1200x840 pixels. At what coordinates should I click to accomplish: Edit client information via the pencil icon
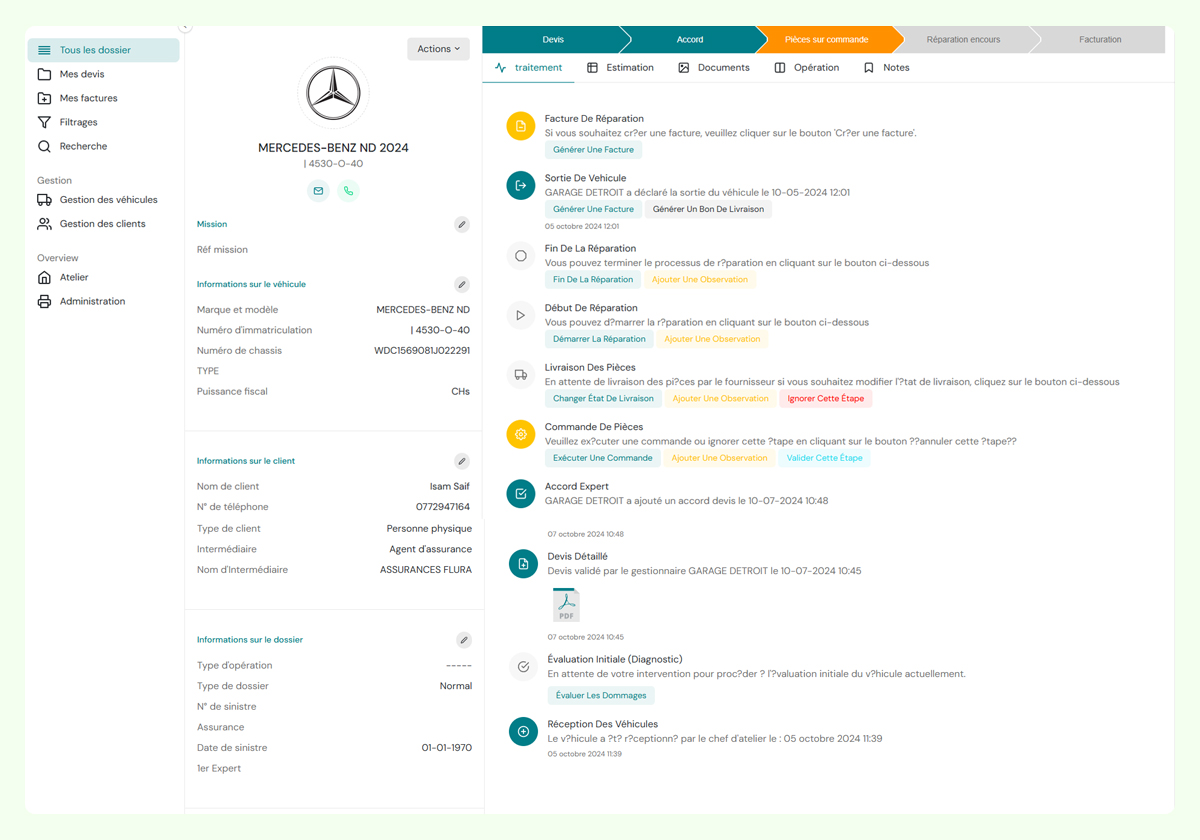coord(462,462)
